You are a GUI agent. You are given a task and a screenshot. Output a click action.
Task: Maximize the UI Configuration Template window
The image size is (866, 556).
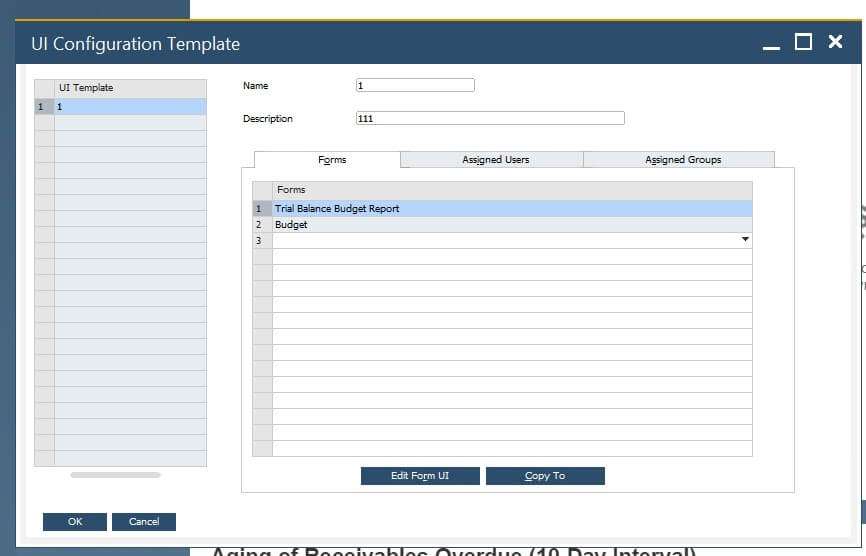coord(803,42)
